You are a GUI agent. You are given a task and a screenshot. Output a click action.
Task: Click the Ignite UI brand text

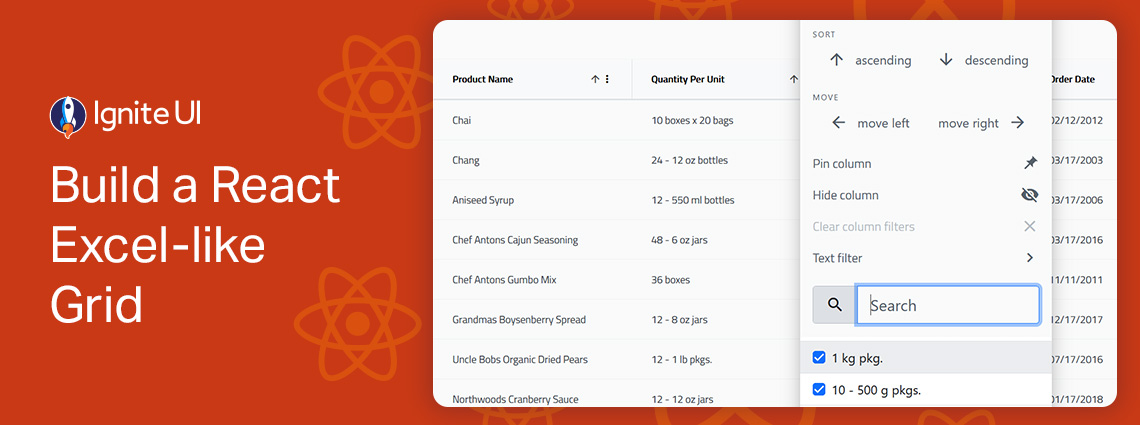point(148,115)
